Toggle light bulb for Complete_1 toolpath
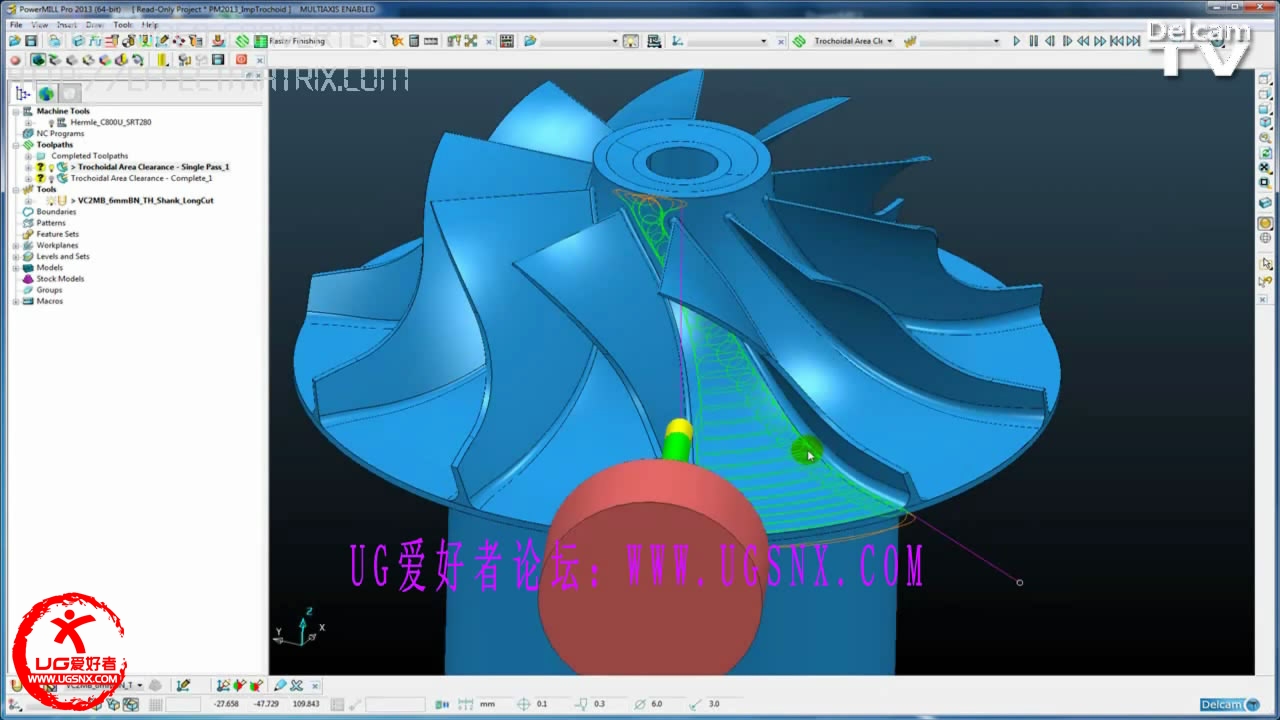The height and width of the screenshot is (720, 1280). (51, 178)
